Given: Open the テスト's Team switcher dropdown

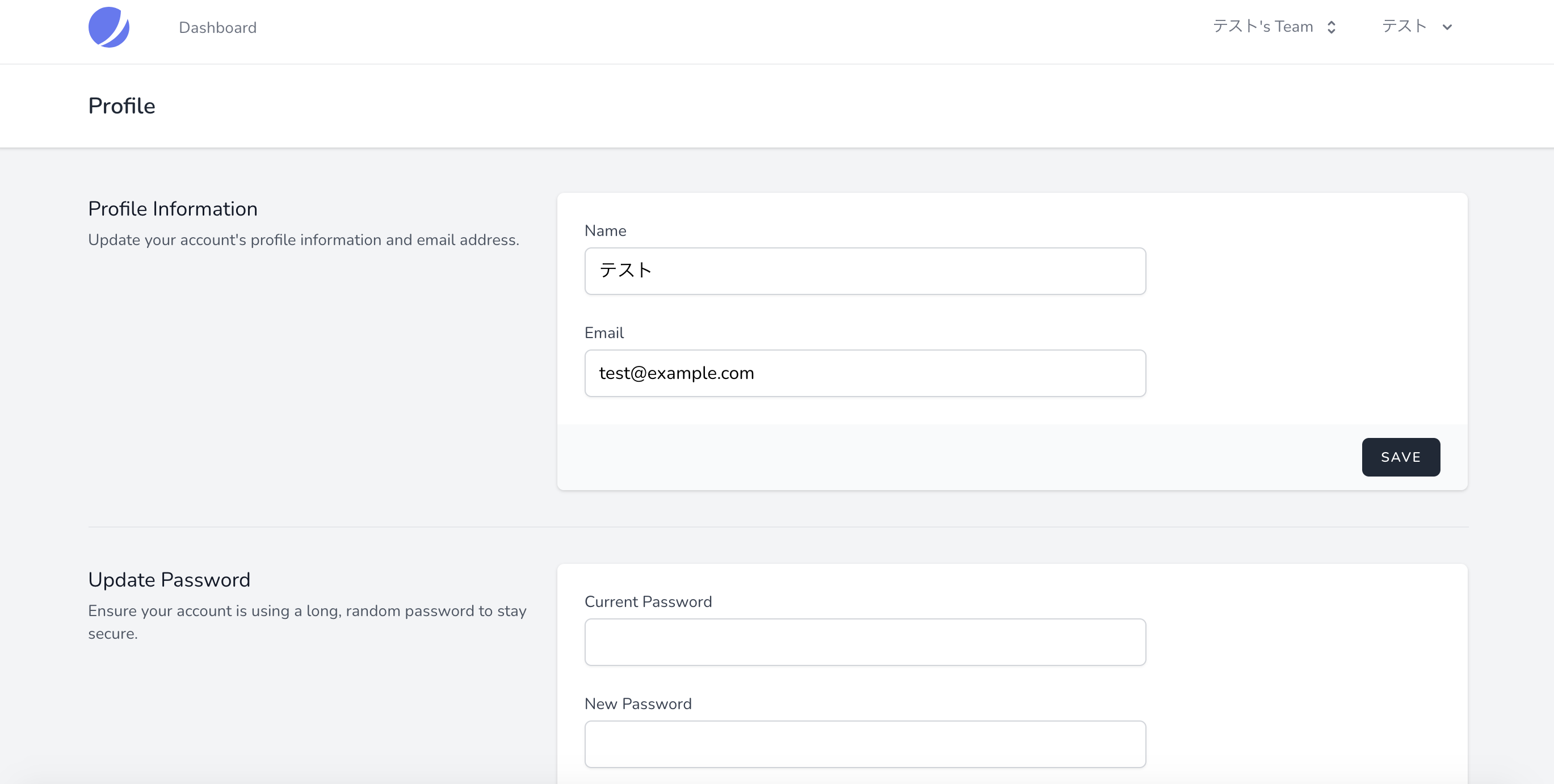Looking at the screenshot, I should (x=1263, y=27).
